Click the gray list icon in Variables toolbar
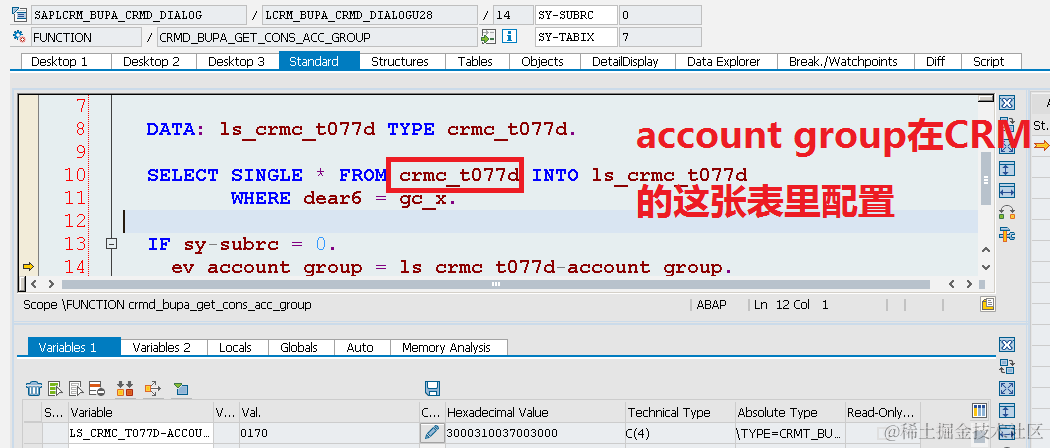This screenshot has height=448, width=1050. pos(76,388)
